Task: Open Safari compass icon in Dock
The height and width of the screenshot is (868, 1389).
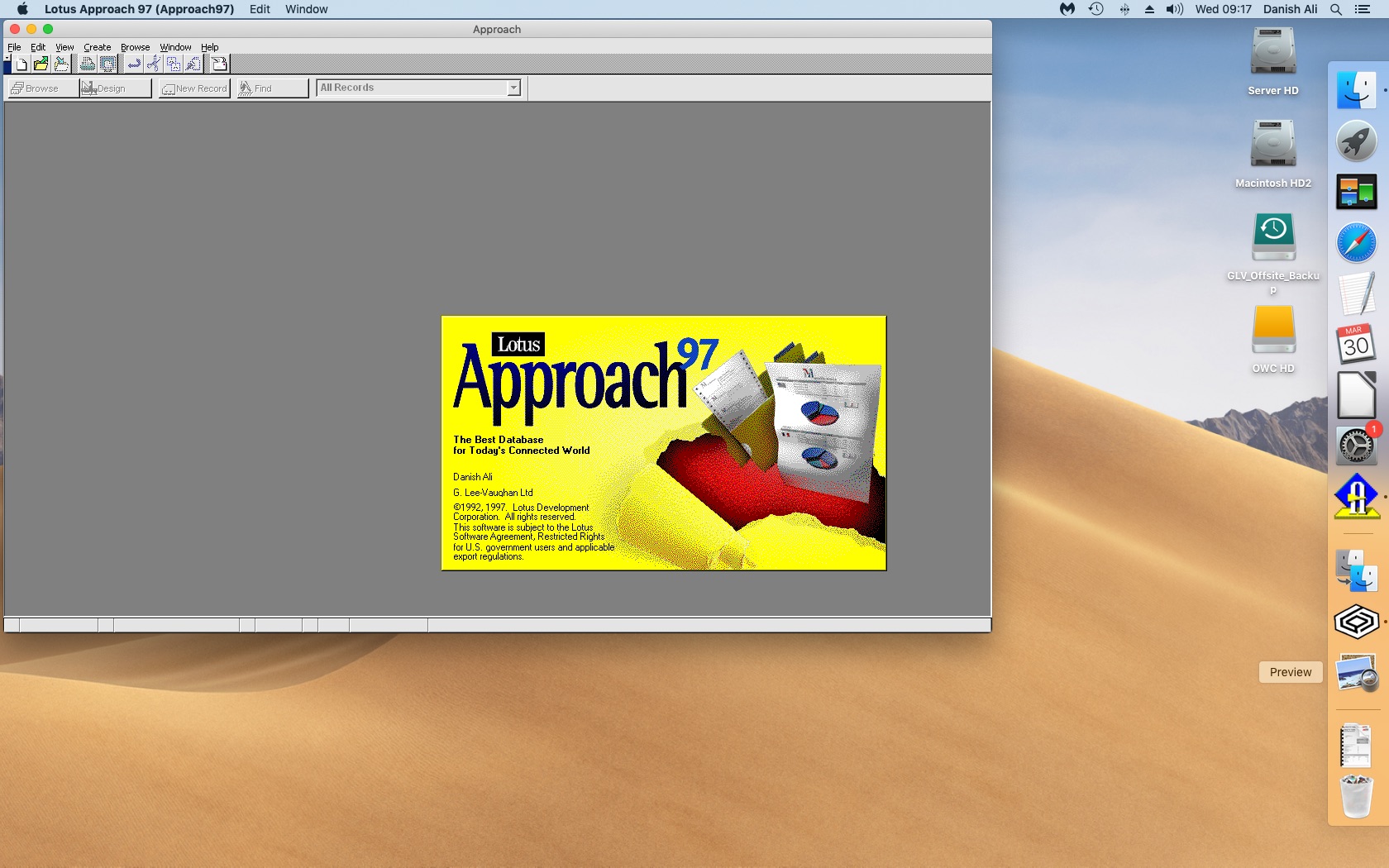Action: click(1357, 242)
